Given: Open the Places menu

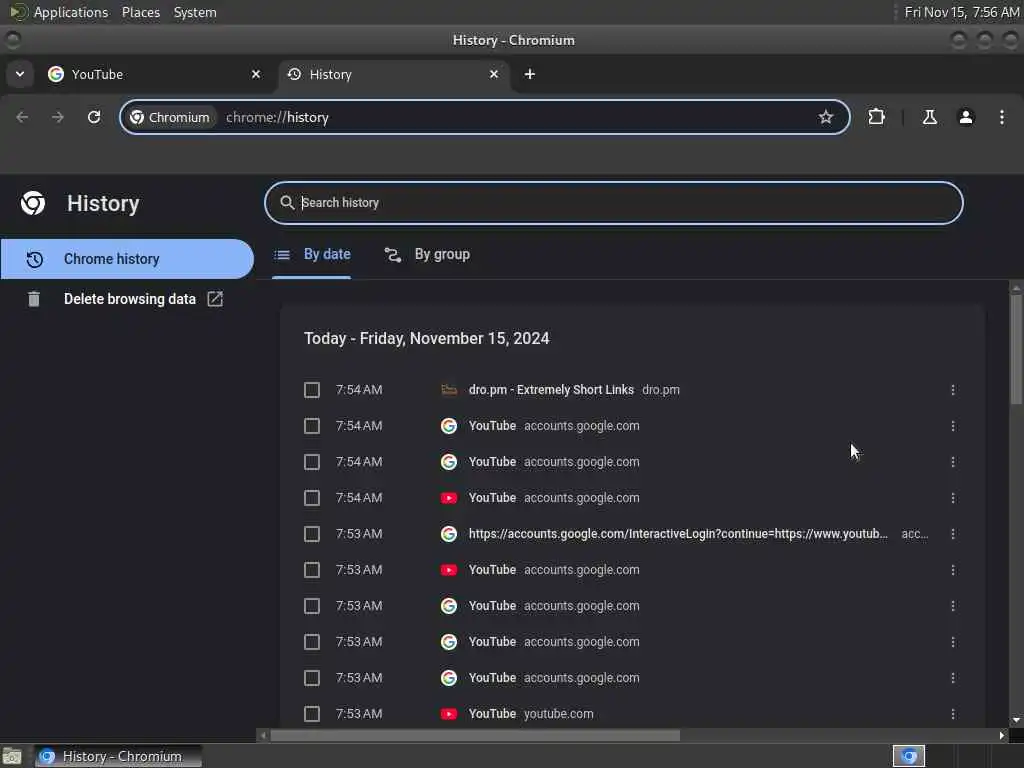Looking at the screenshot, I should pyautogui.click(x=140, y=12).
